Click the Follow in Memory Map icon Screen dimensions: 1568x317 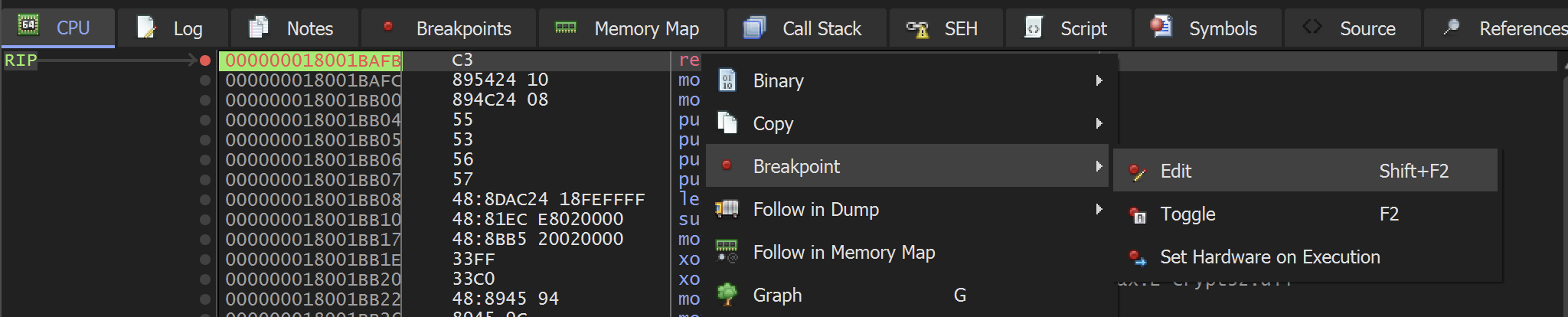pyautogui.click(x=727, y=250)
